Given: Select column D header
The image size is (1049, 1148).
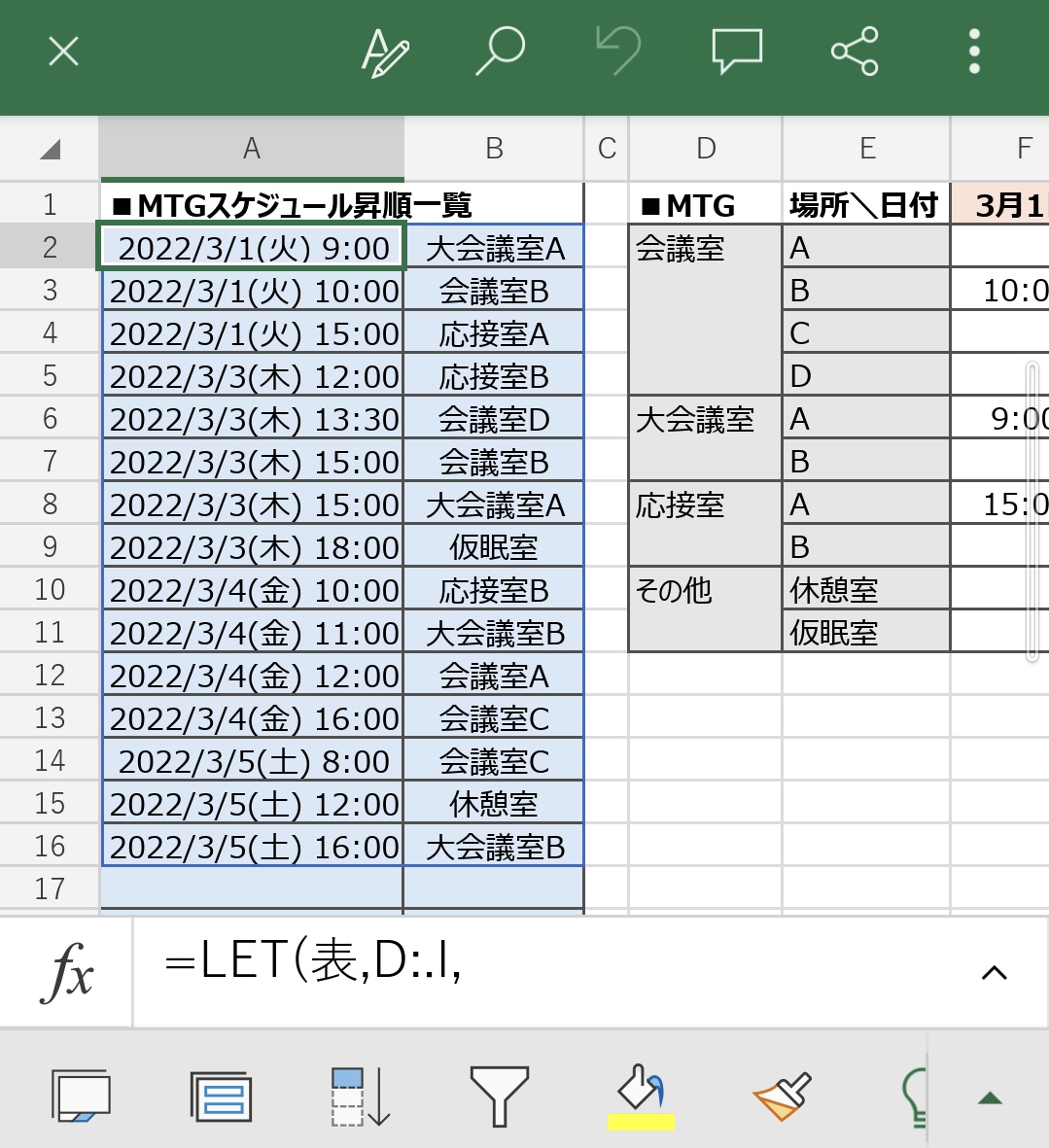Looking at the screenshot, I should pos(706,149).
